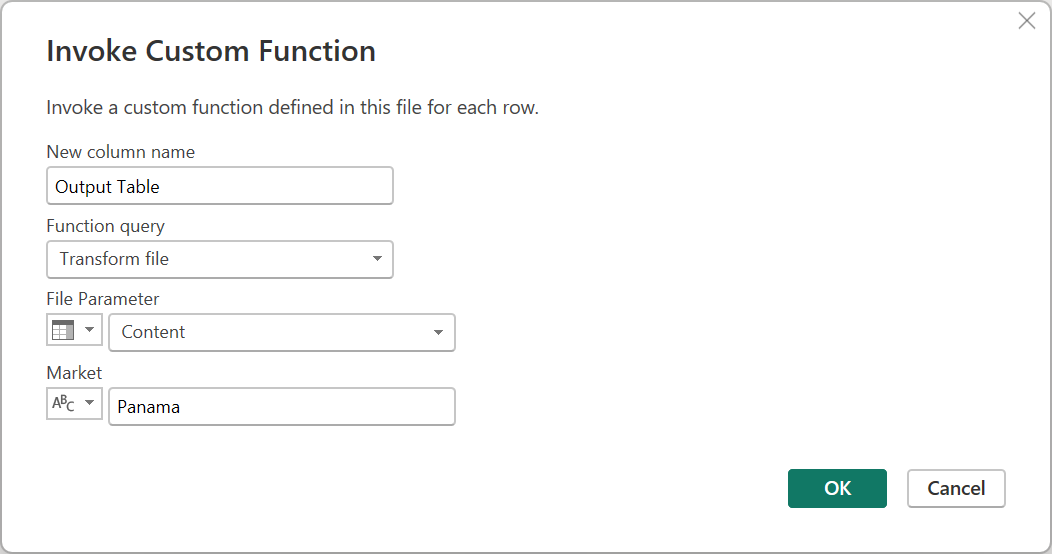Image resolution: width=1052 pixels, height=554 pixels.
Task: Close the Invoke Custom Function dialog
Action: [x=1026, y=21]
